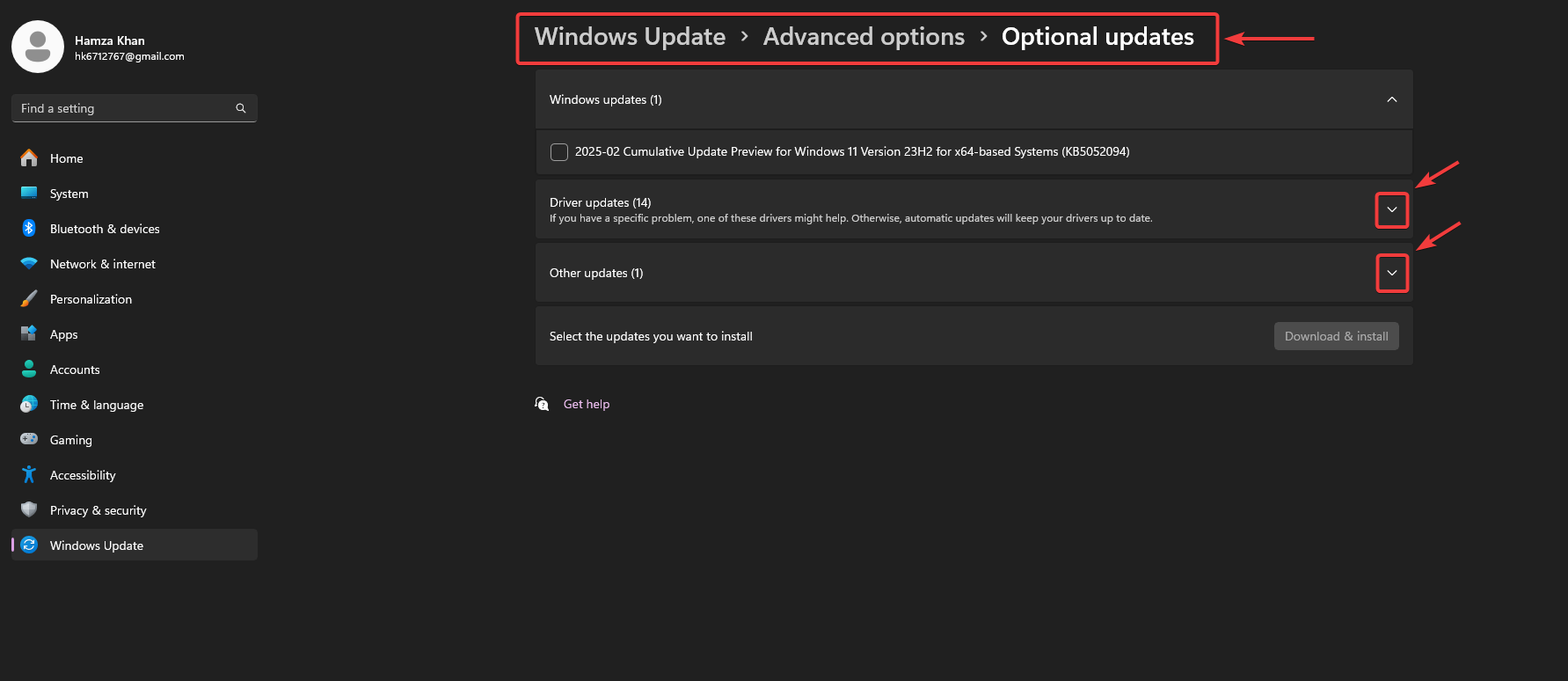The height and width of the screenshot is (681, 1568).
Task: Expand the Driver updates section
Action: (1391, 210)
